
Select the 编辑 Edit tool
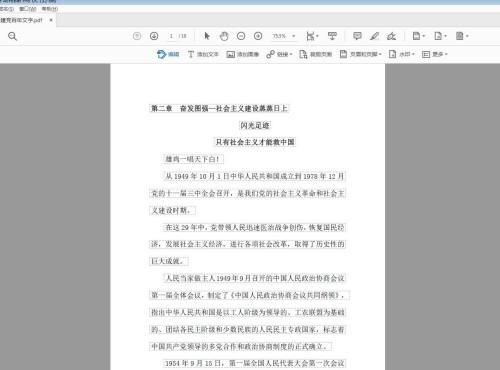[168, 54]
